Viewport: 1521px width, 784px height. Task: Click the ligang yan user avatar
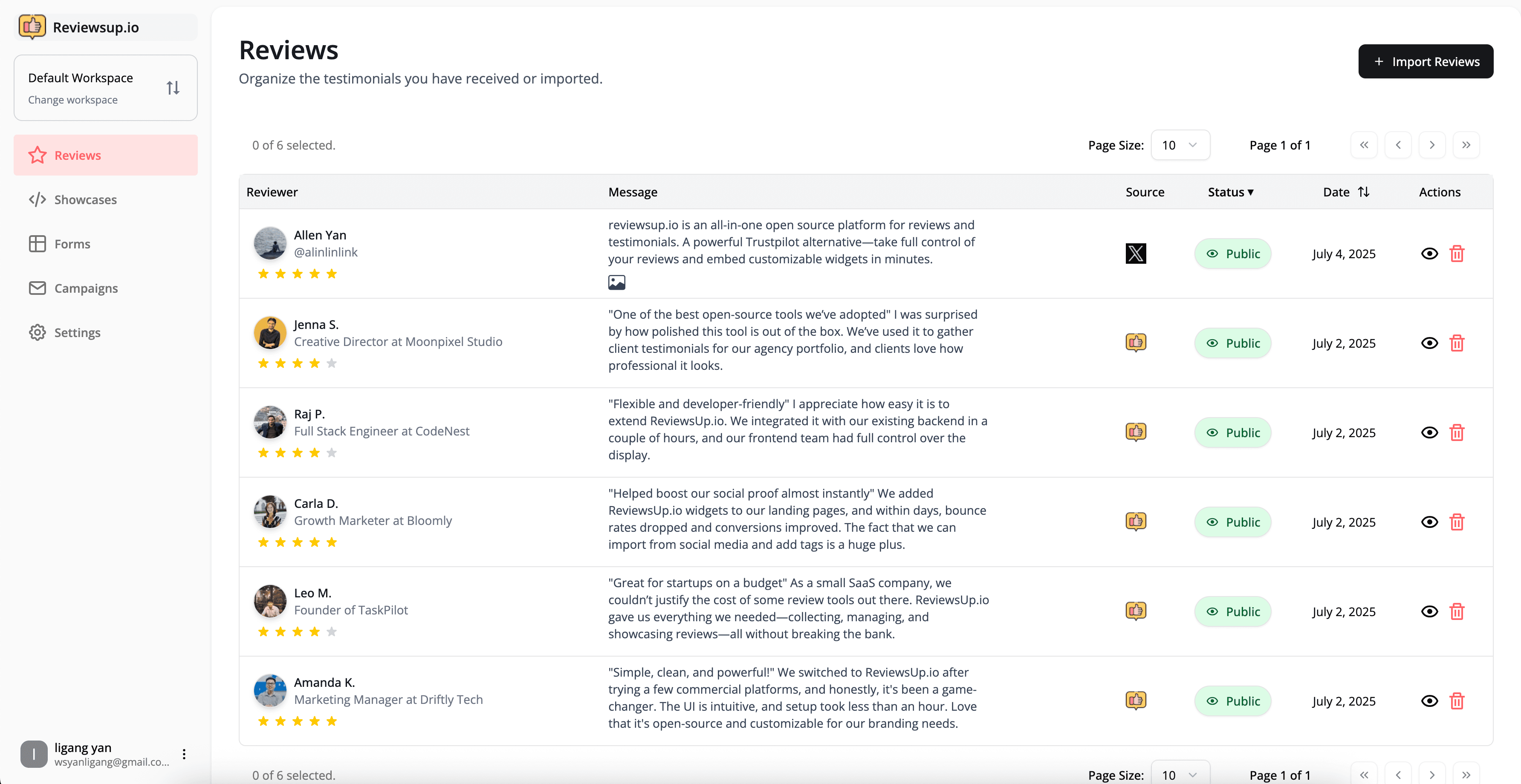coord(34,754)
